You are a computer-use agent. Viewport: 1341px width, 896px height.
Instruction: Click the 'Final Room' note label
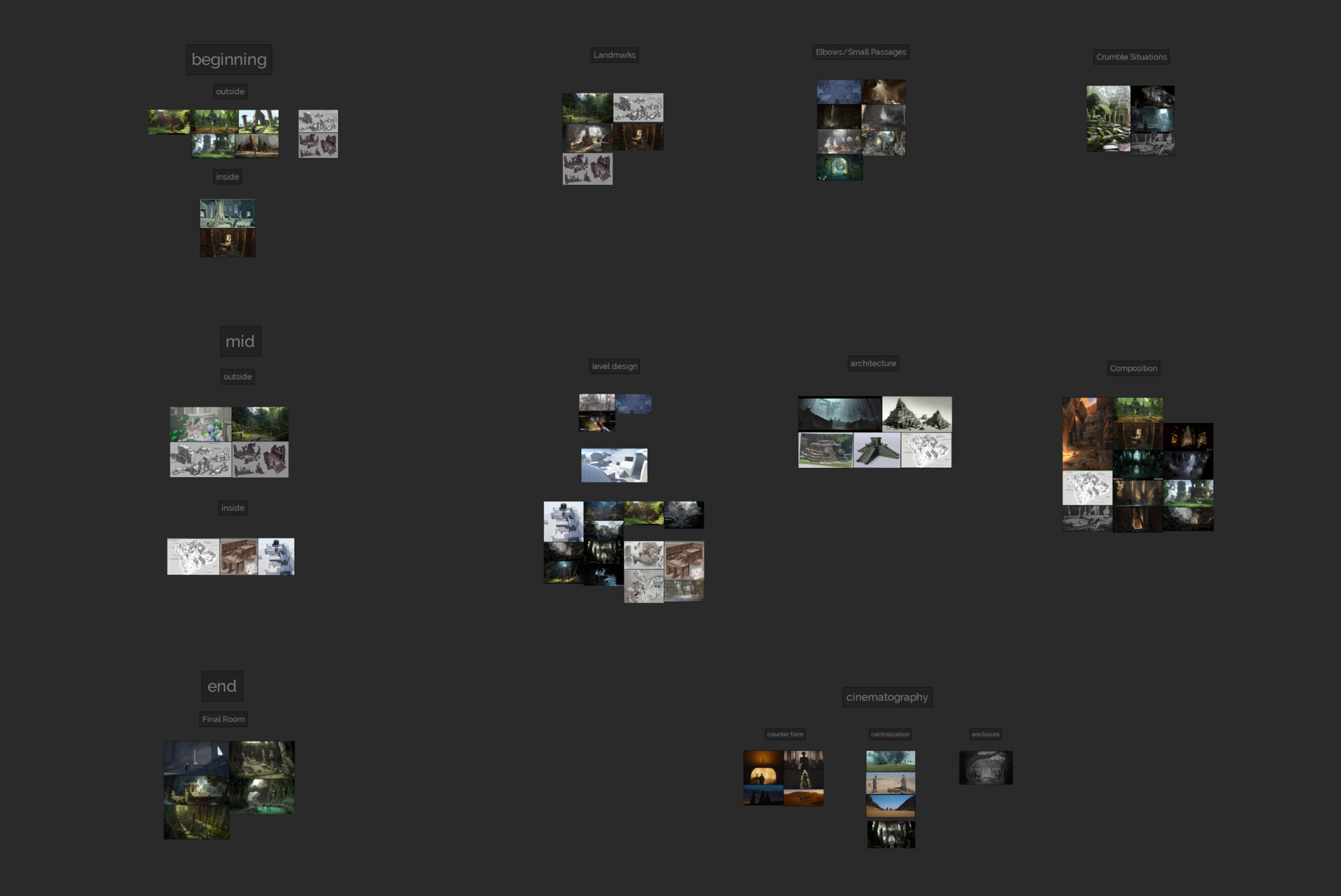click(x=223, y=719)
